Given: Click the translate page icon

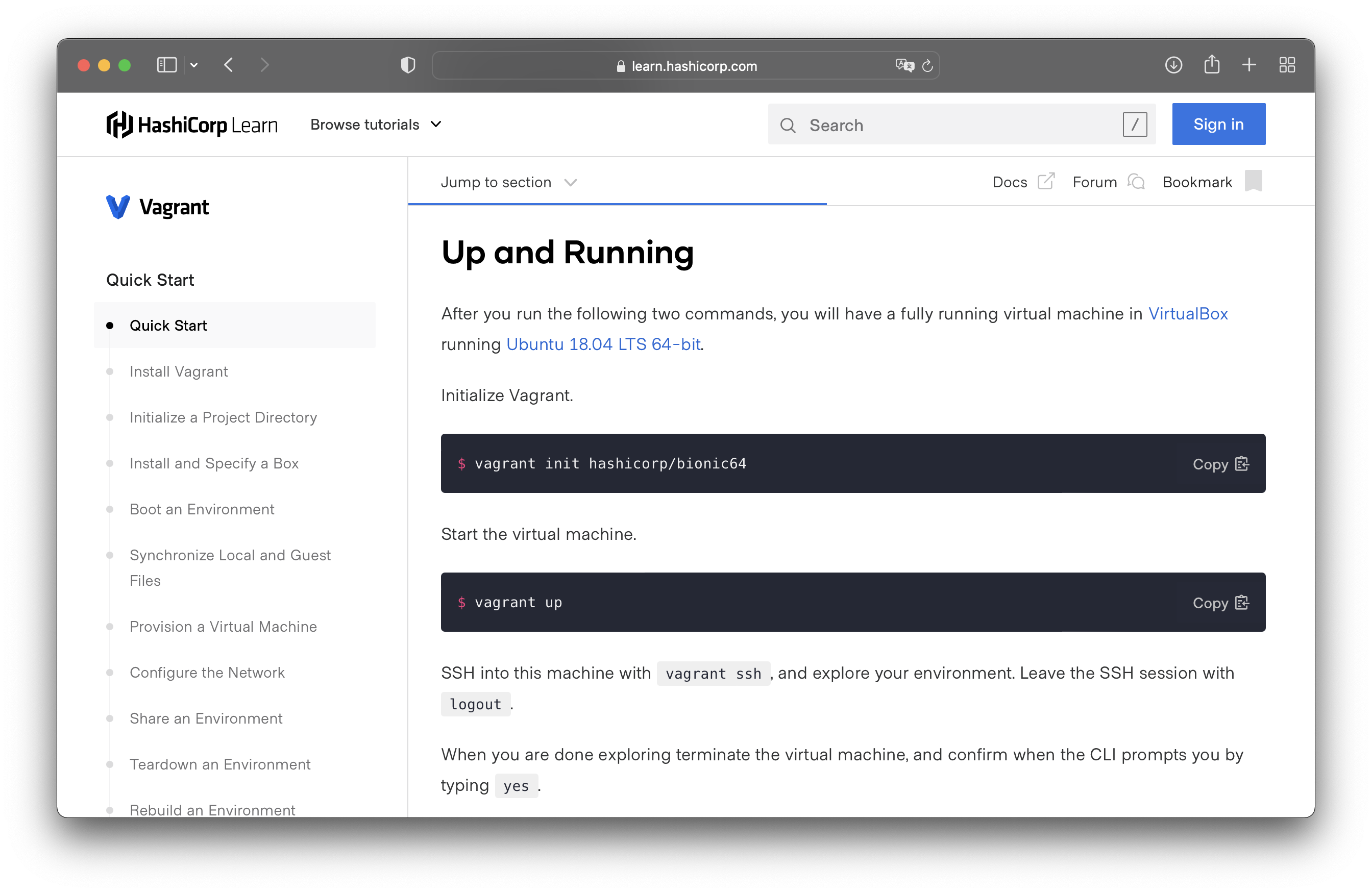Looking at the screenshot, I should tap(904, 66).
